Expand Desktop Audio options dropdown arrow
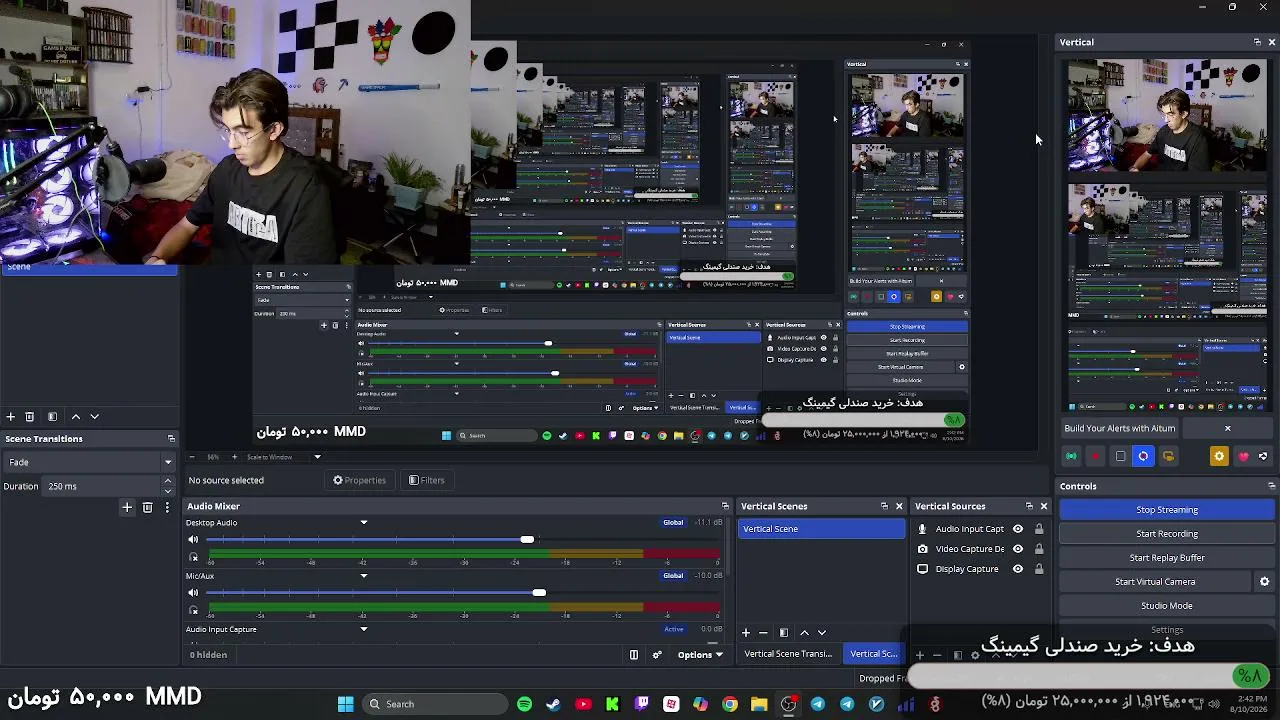This screenshot has width=1280, height=720. point(364,523)
